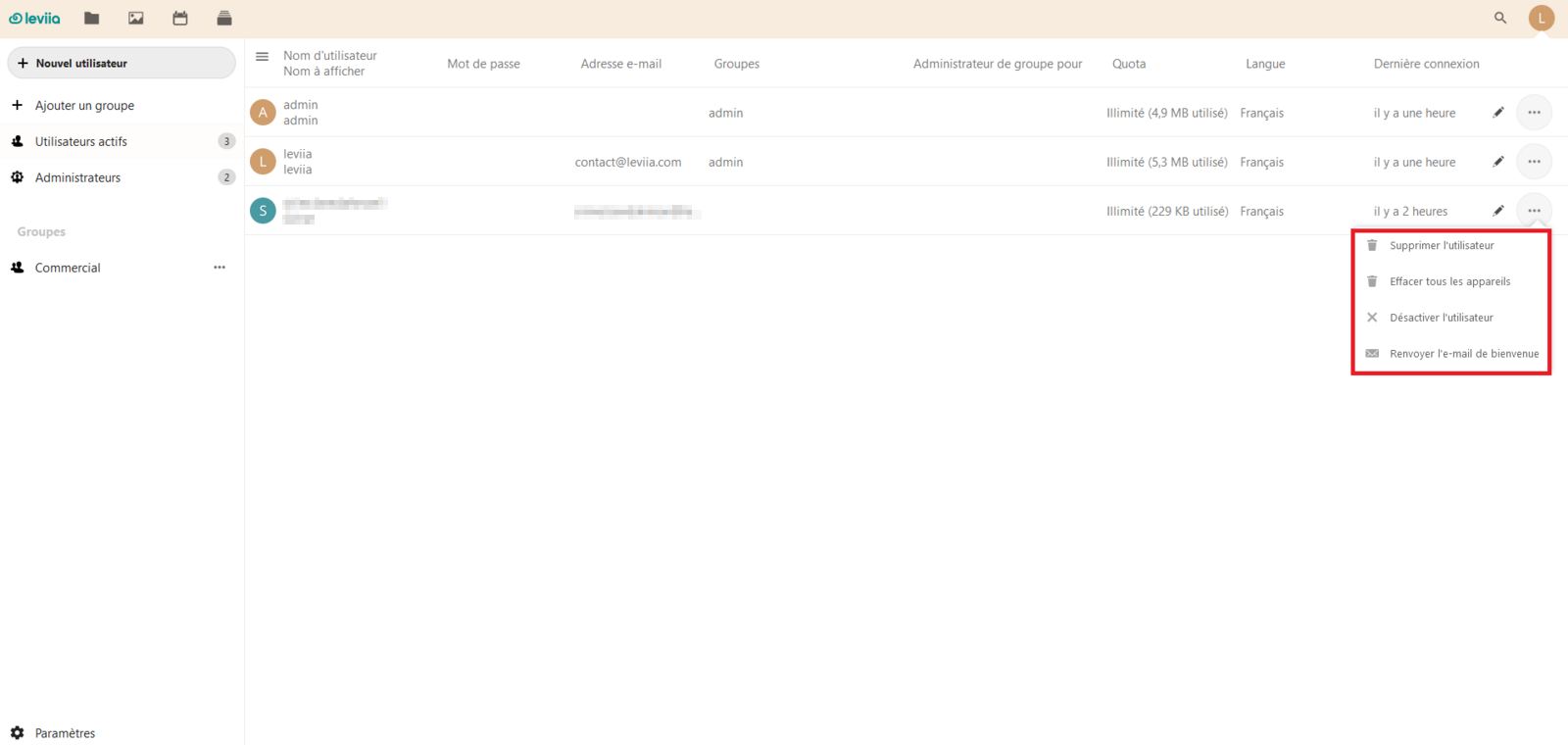Image resolution: width=1568 pixels, height=745 pixels.
Task: Open the Files folder icon in header
Action: click(x=91, y=19)
